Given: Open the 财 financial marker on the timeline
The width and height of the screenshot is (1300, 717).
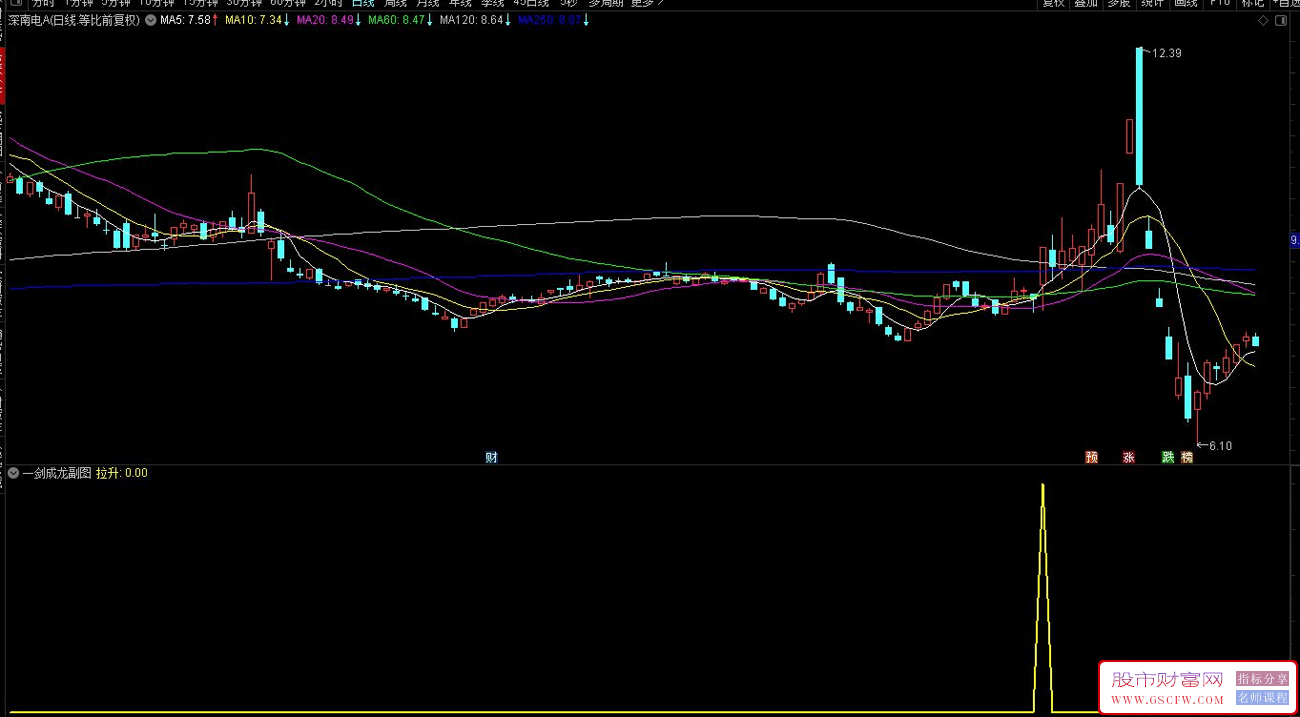Looking at the screenshot, I should 491,458.
